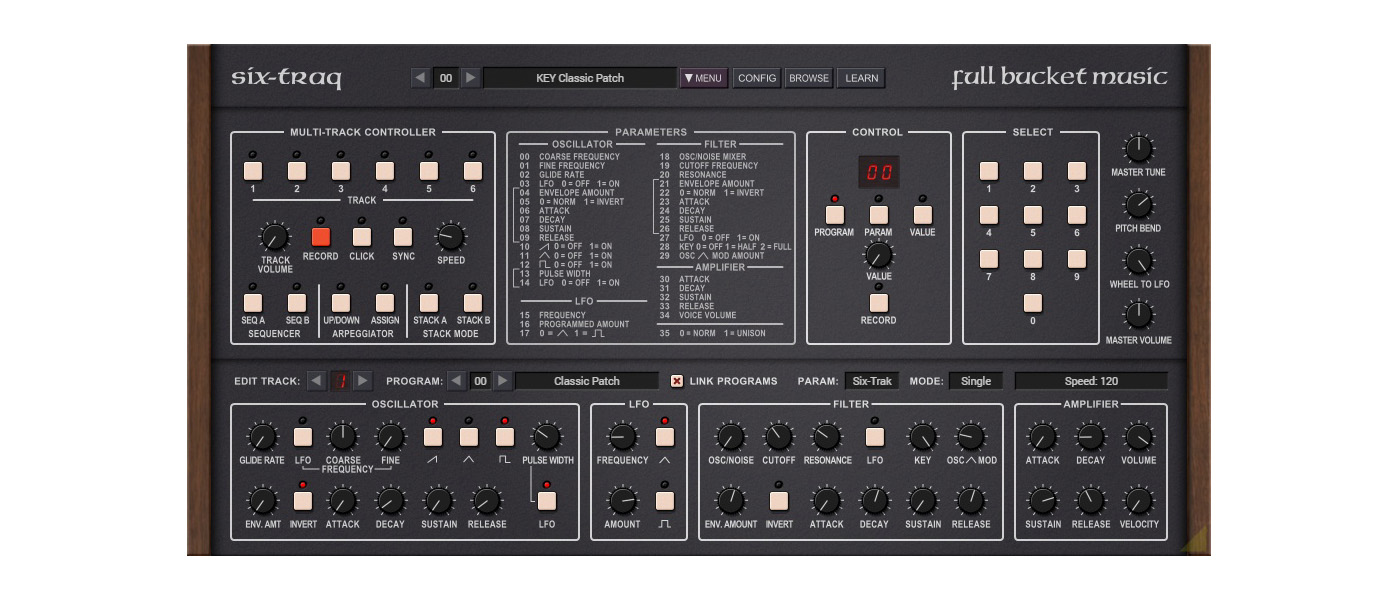Viewport: 1400px width, 600px height.
Task: Toggle oscillator triangle waveform button
Action: pos(468,437)
